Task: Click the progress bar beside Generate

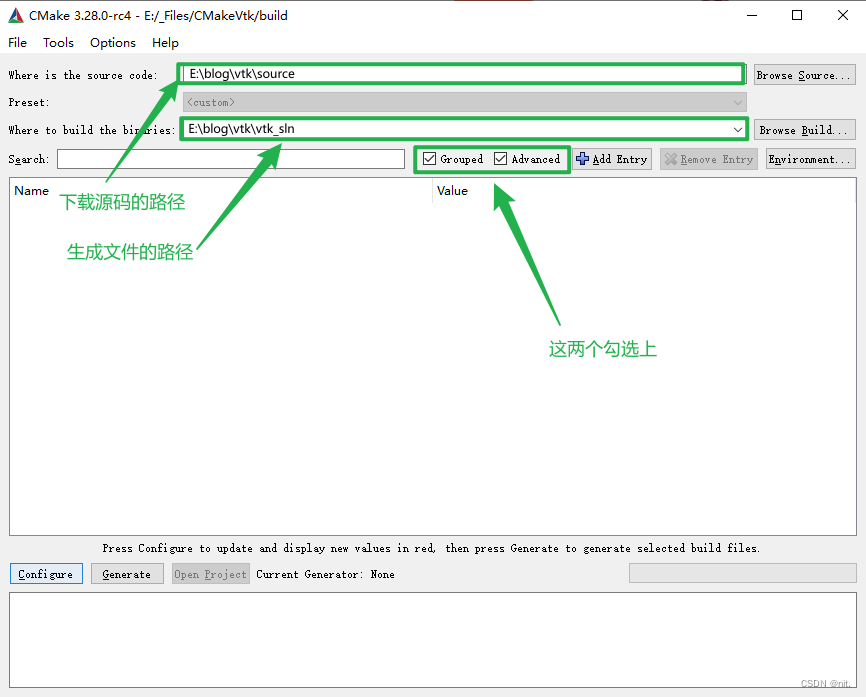Action: [x=743, y=573]
